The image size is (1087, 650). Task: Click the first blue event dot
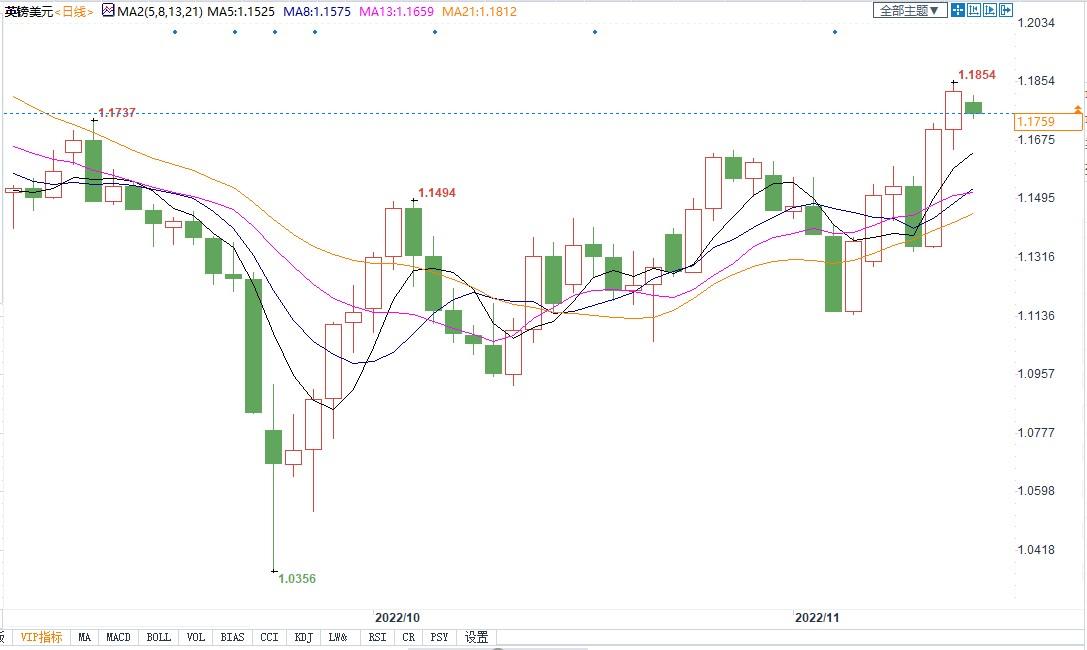click(x=174, y=32)
